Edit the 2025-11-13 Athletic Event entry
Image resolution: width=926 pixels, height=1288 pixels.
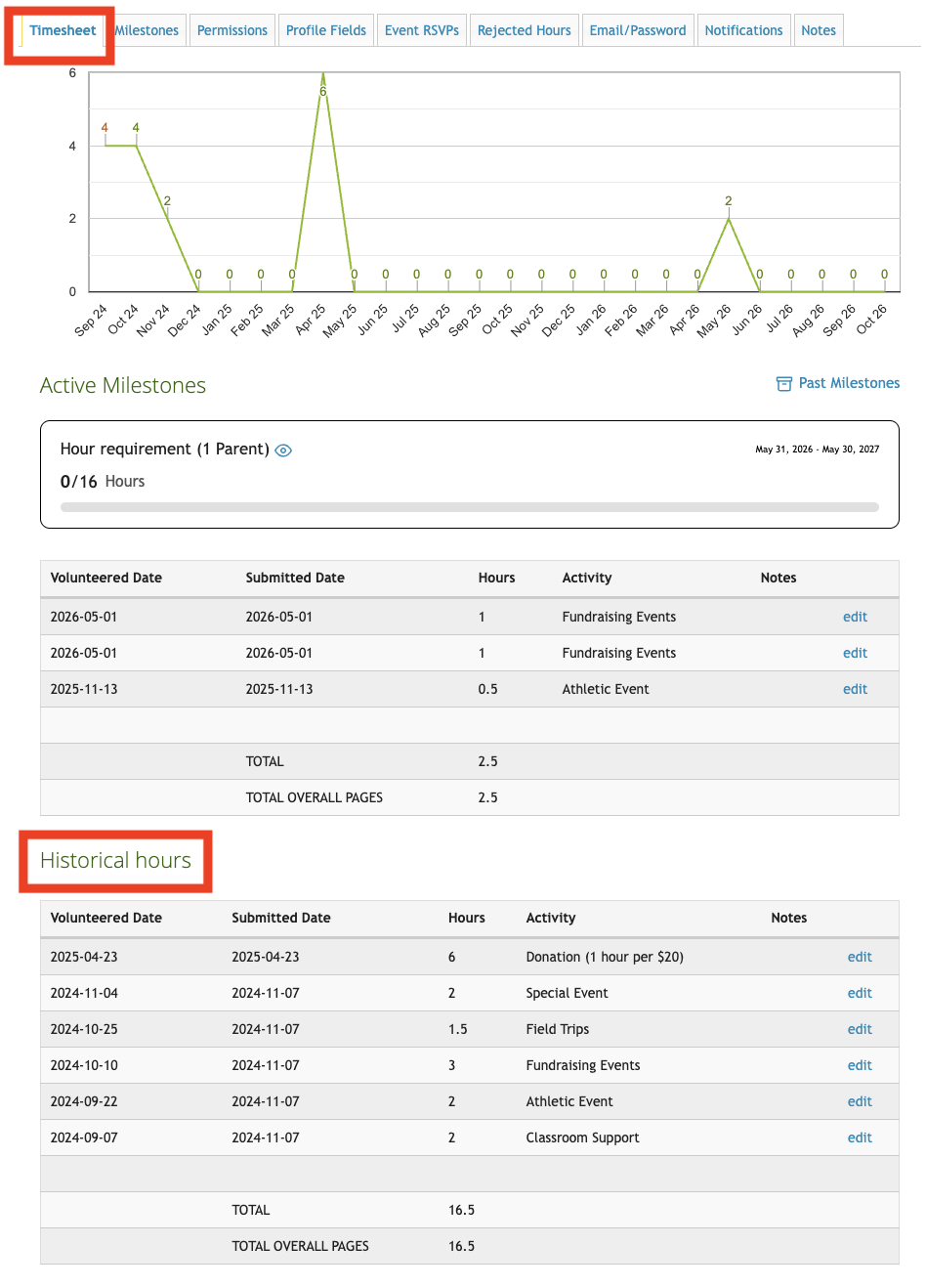[x=855, y=689]
